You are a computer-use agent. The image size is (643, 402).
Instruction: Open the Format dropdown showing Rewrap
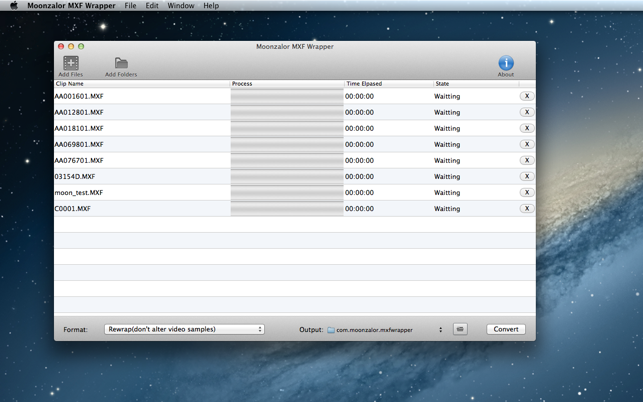(x=184, y=329)
